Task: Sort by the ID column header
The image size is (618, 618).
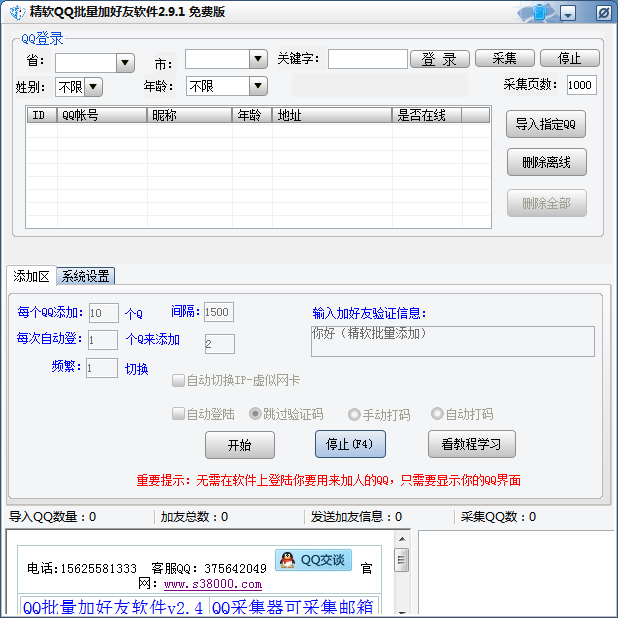Action: point(42,115)
